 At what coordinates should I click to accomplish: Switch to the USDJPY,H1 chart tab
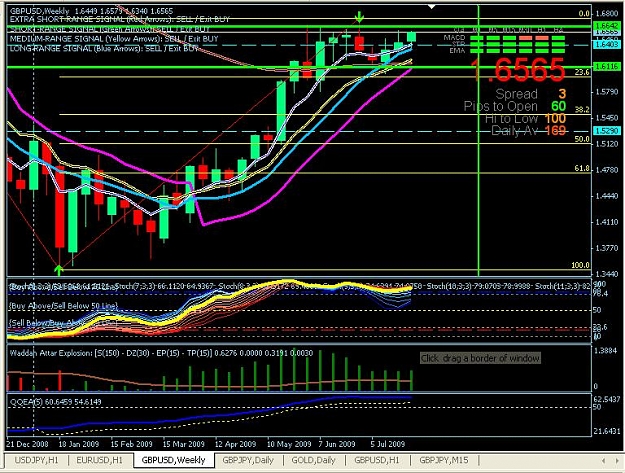[x=36, y=460]
